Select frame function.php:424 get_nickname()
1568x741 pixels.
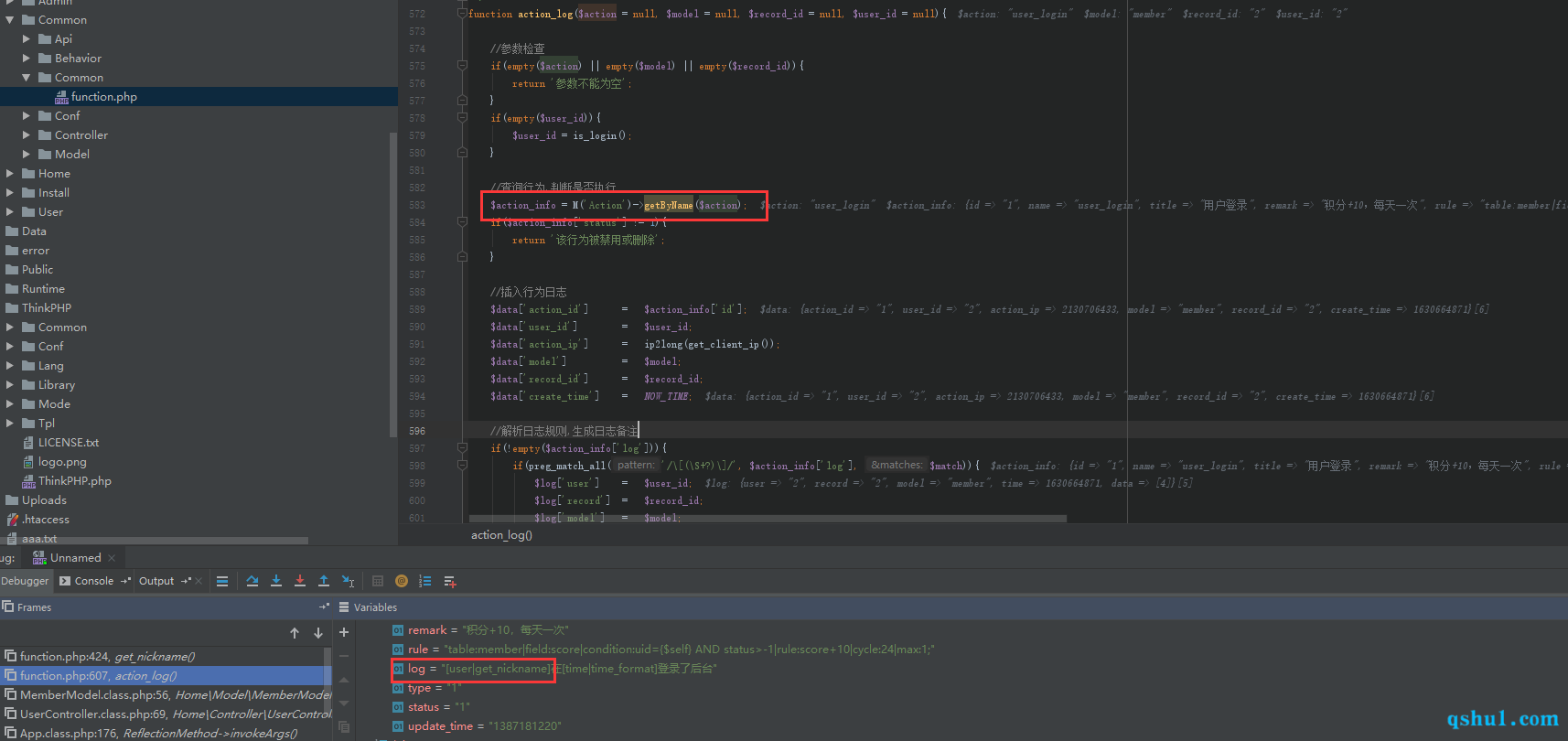163,656
